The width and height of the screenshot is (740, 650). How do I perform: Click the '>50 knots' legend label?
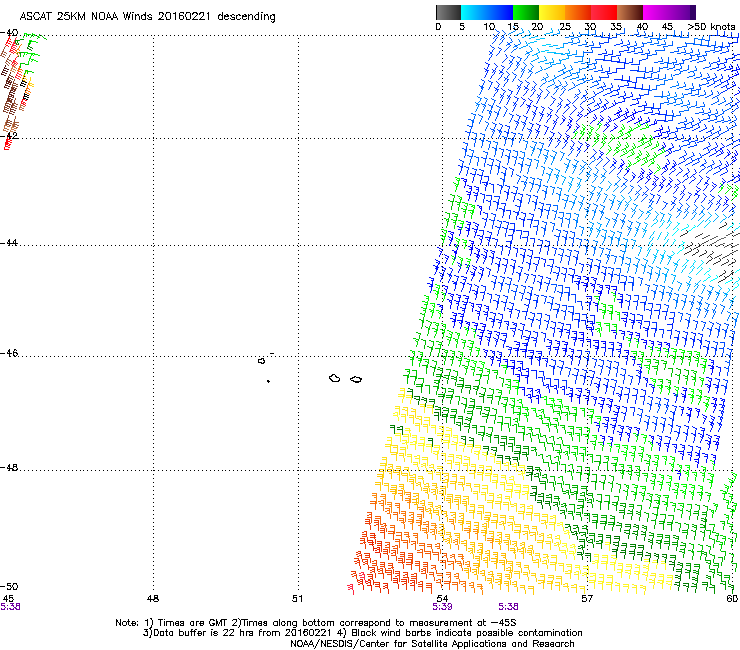(x=712, y=27)
